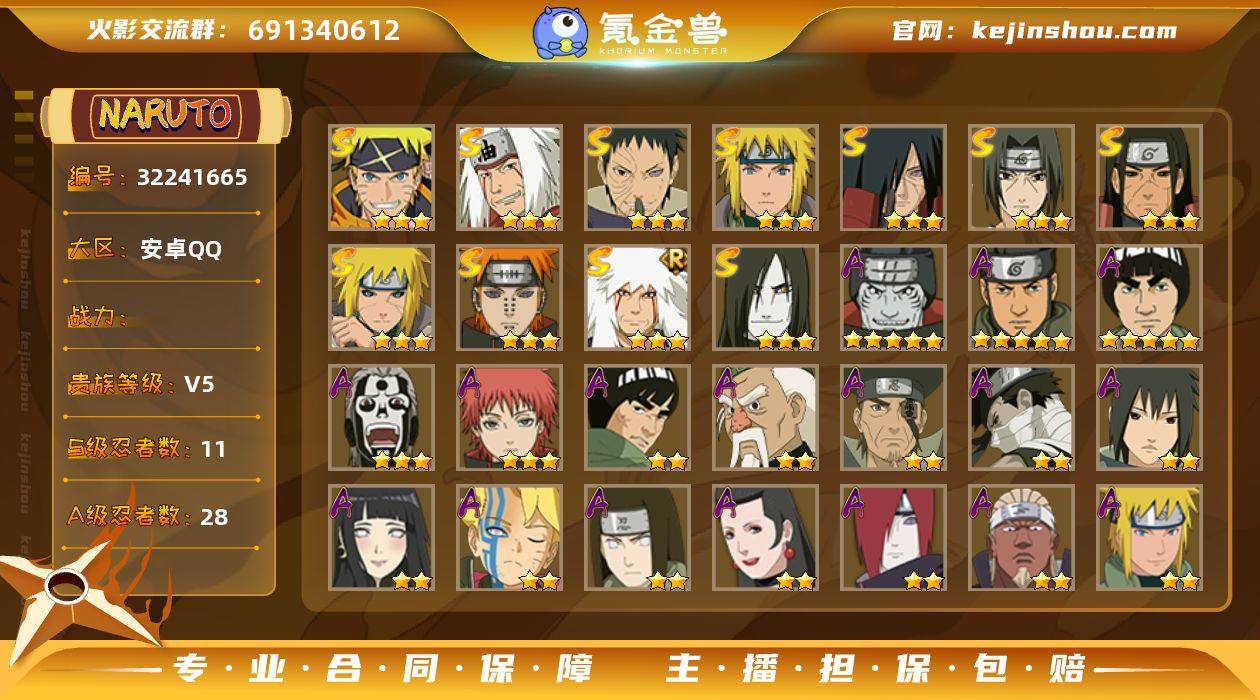Select the Hinata portrait with long dark hair
The height and width of the screenshot is (700, 1260).
coord(381,537)
